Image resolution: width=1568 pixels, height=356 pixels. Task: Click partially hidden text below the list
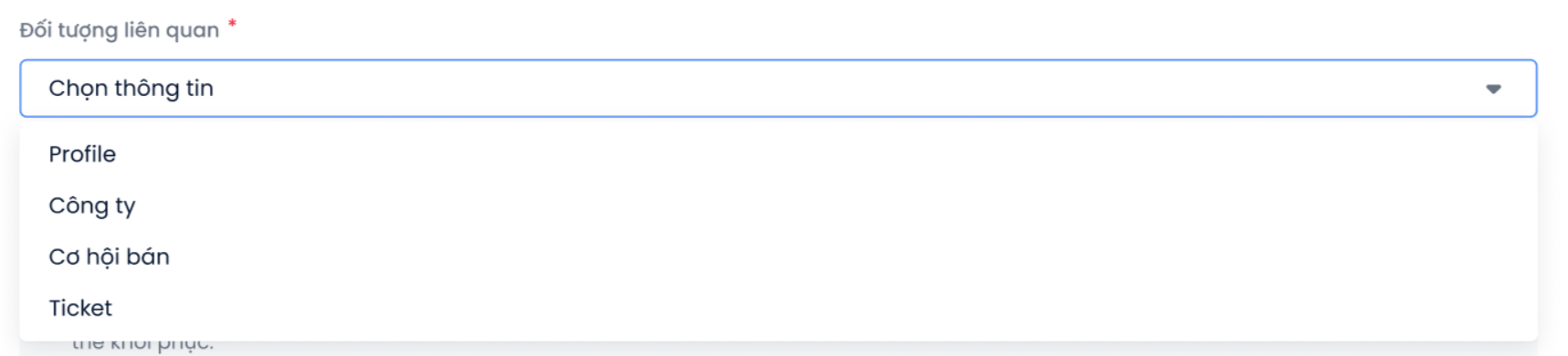point(142,346)
